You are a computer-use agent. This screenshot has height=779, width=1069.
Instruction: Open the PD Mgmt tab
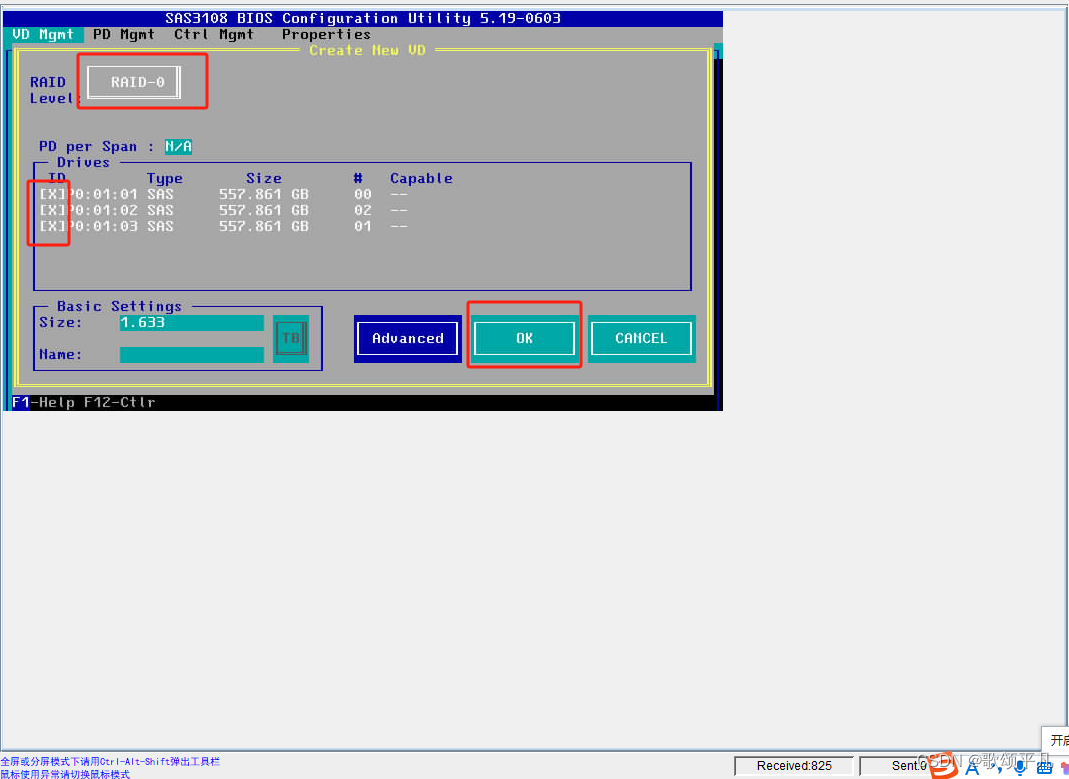click(x=124, y=35)
